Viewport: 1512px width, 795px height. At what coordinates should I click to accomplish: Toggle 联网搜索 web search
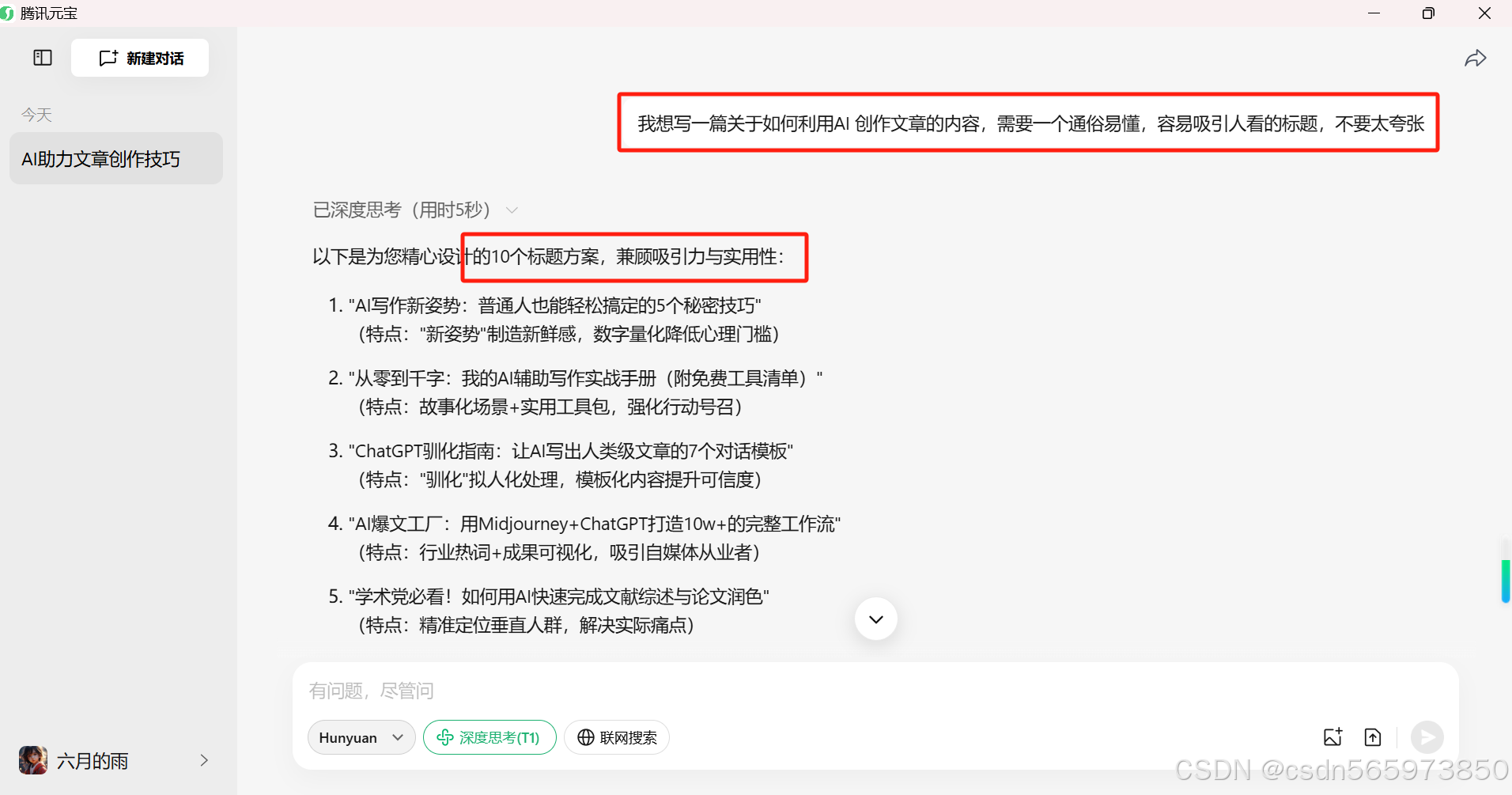click(617, 737)
